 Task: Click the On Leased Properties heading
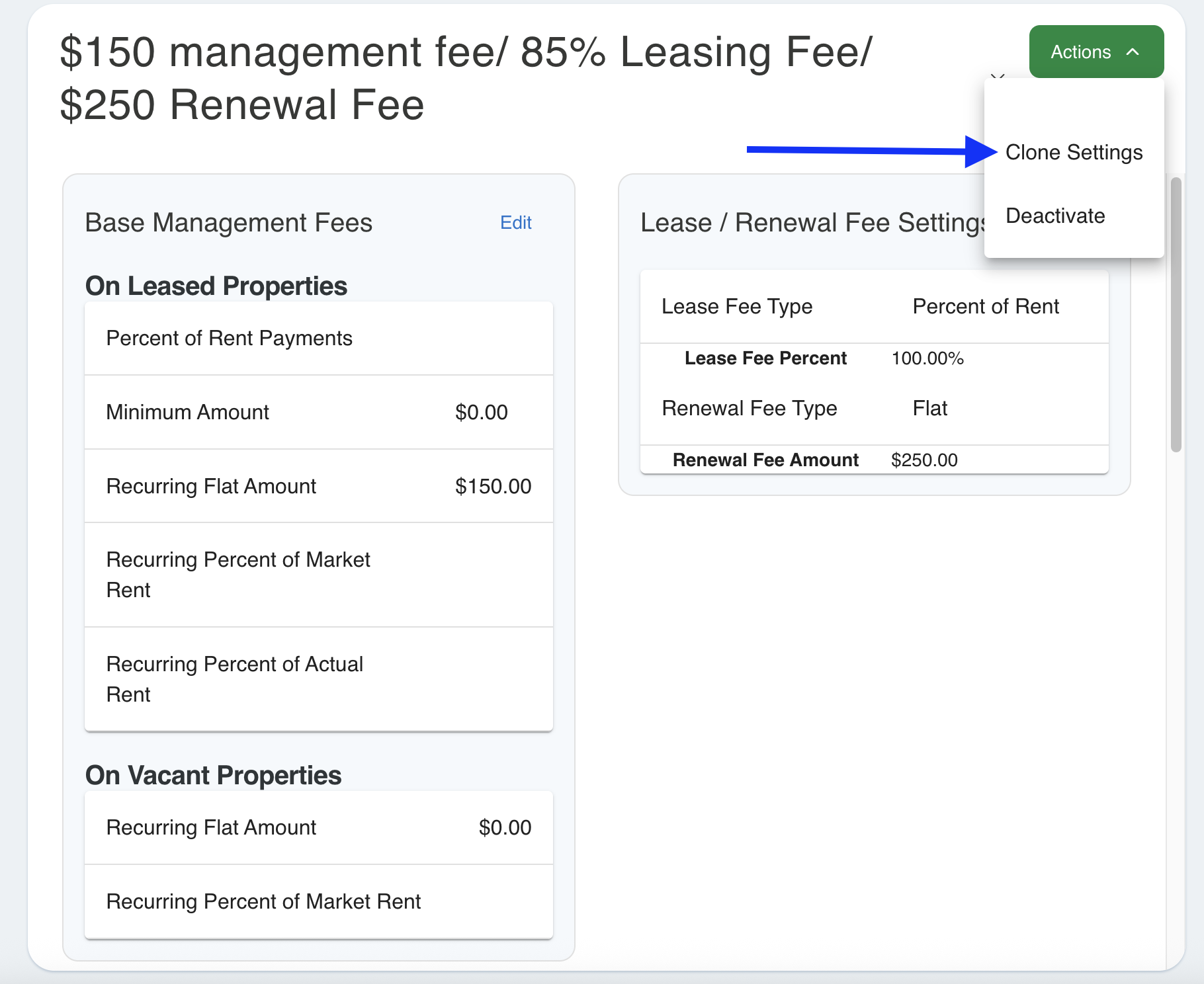click(216, 286)
